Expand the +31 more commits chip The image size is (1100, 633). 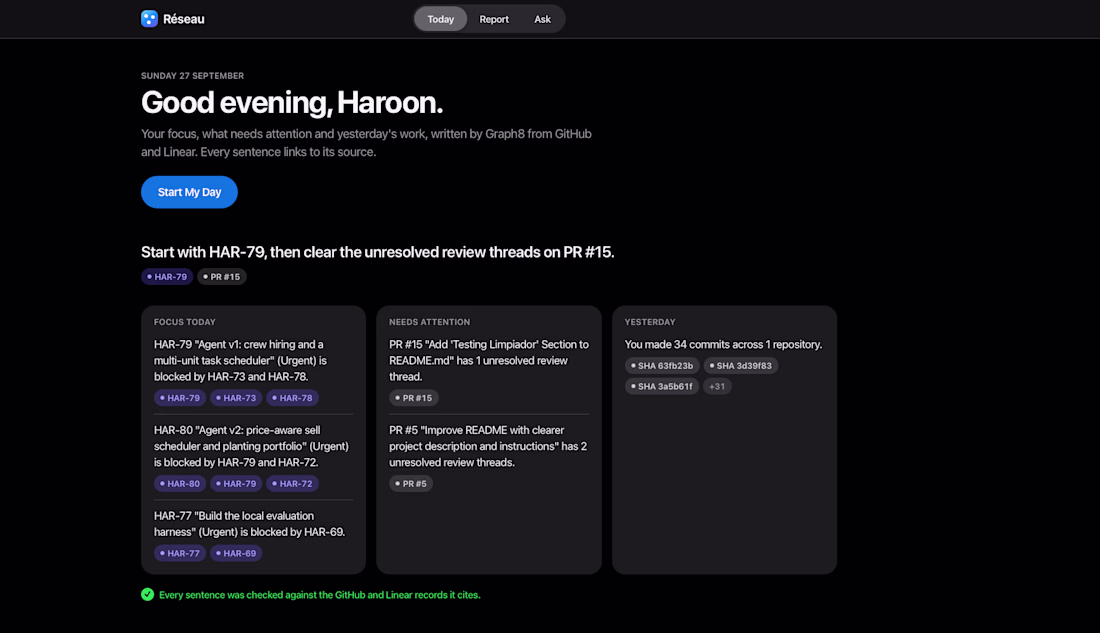coord(717,386)
